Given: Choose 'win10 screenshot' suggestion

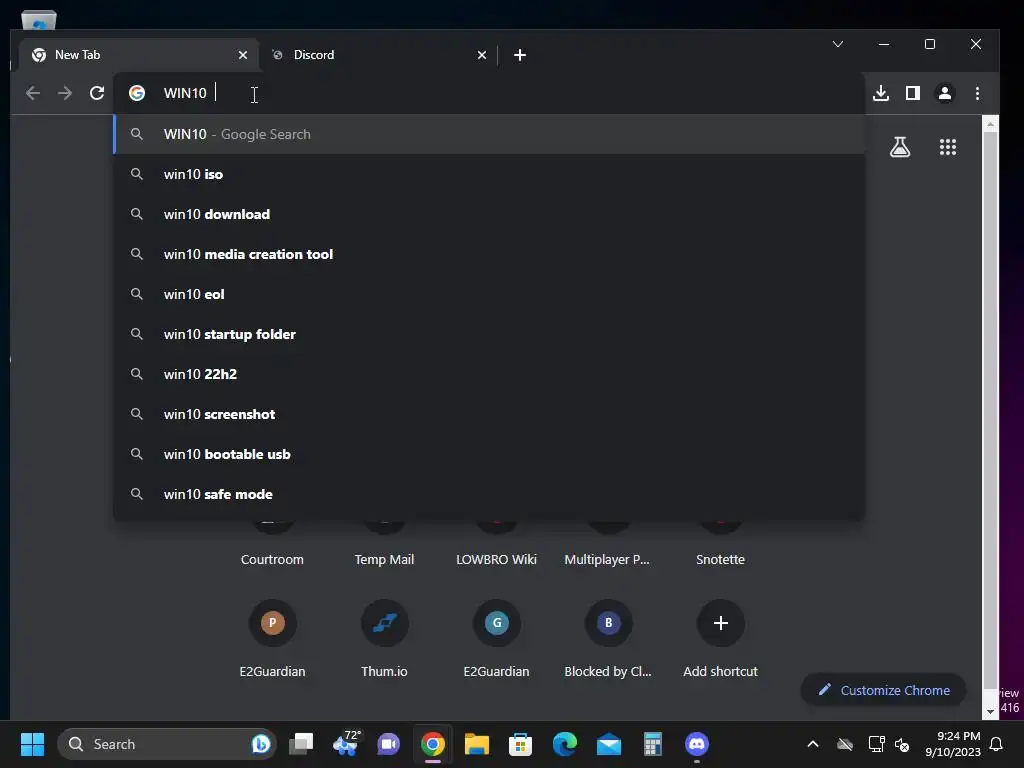Looking at the screenshot, I should coord(488,414).
